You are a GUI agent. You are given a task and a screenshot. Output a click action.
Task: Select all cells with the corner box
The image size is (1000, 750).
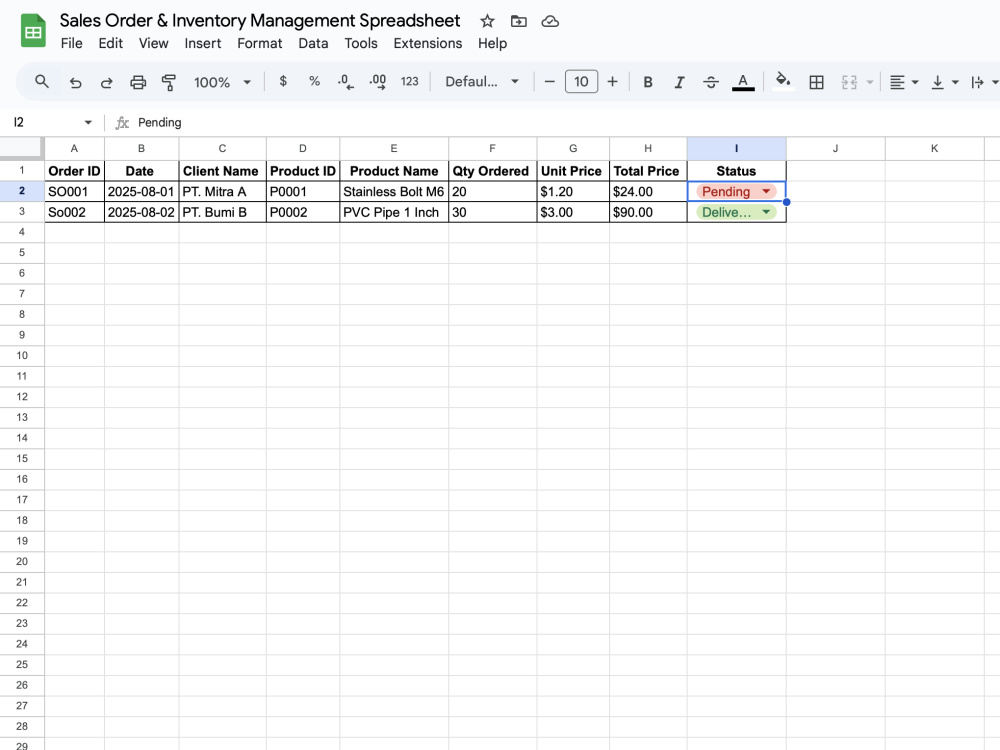click(x=22, y=148)
